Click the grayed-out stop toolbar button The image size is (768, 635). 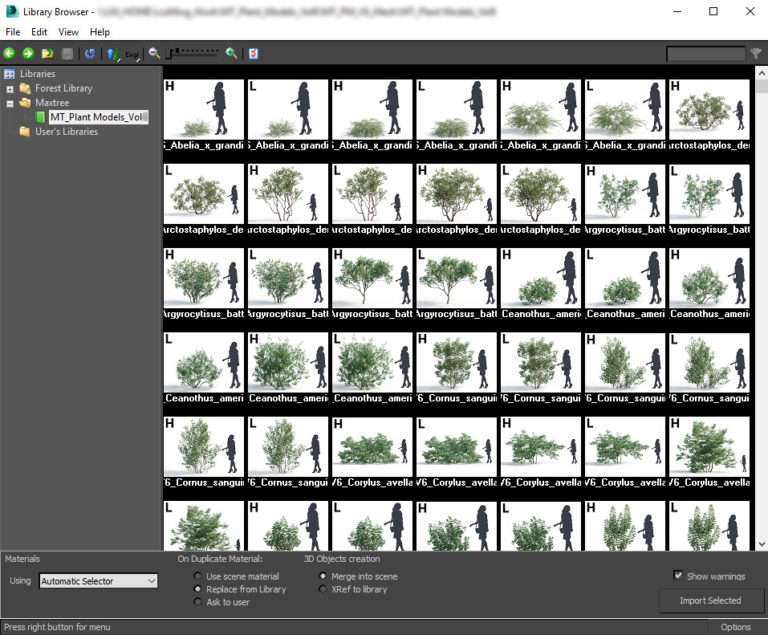(67, 53)
